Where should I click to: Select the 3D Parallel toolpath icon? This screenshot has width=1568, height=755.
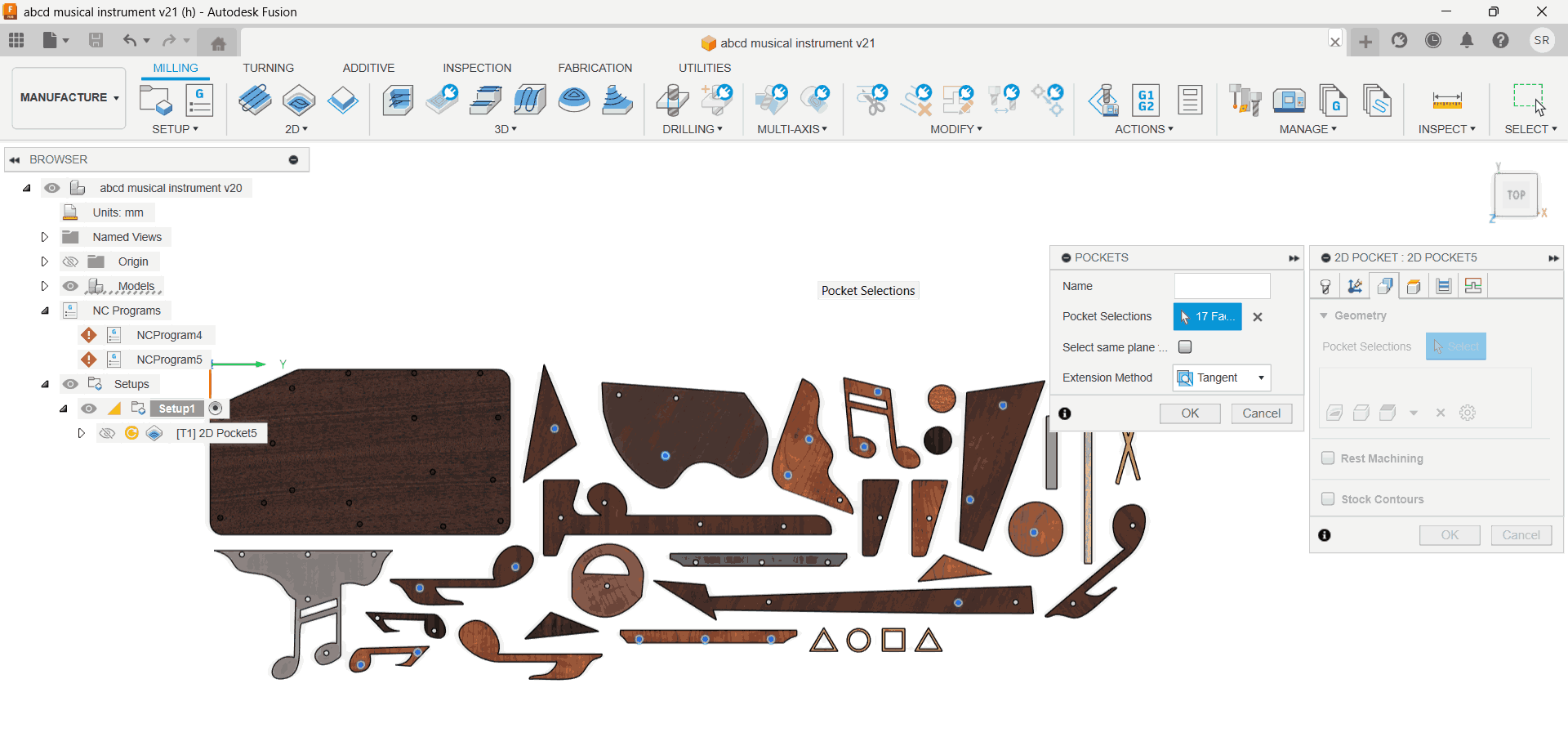[486, 101]
